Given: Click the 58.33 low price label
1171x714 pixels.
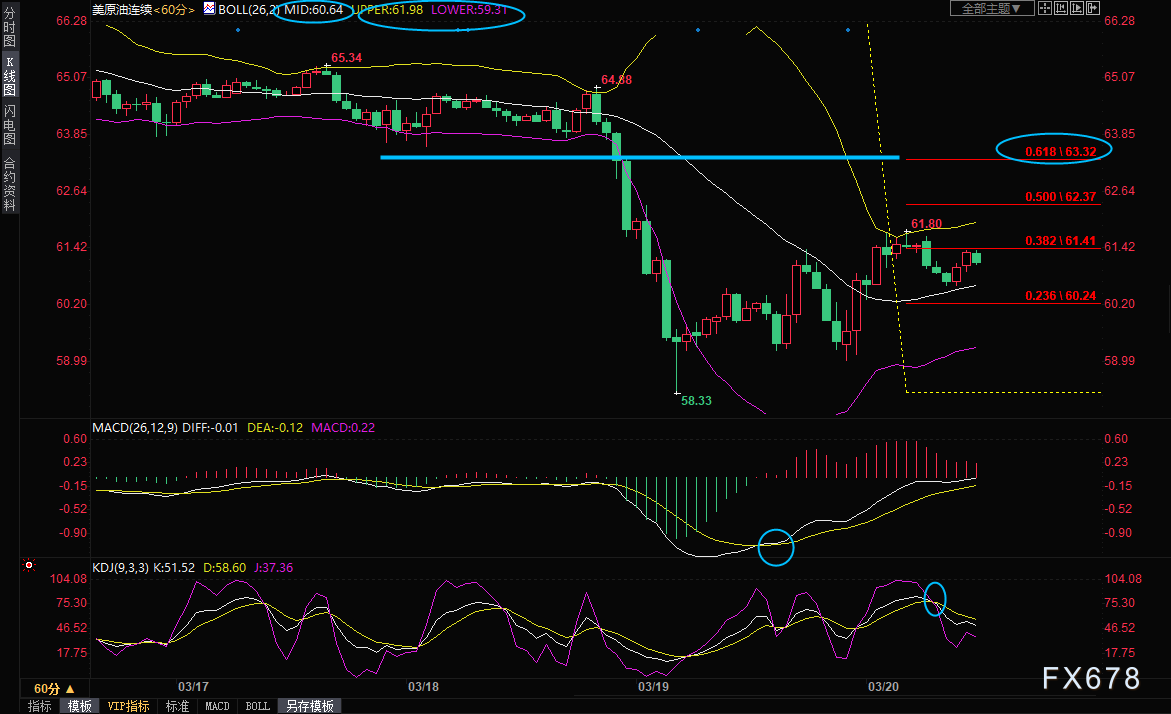Looking at the screenshot, I should coord(696,401).
